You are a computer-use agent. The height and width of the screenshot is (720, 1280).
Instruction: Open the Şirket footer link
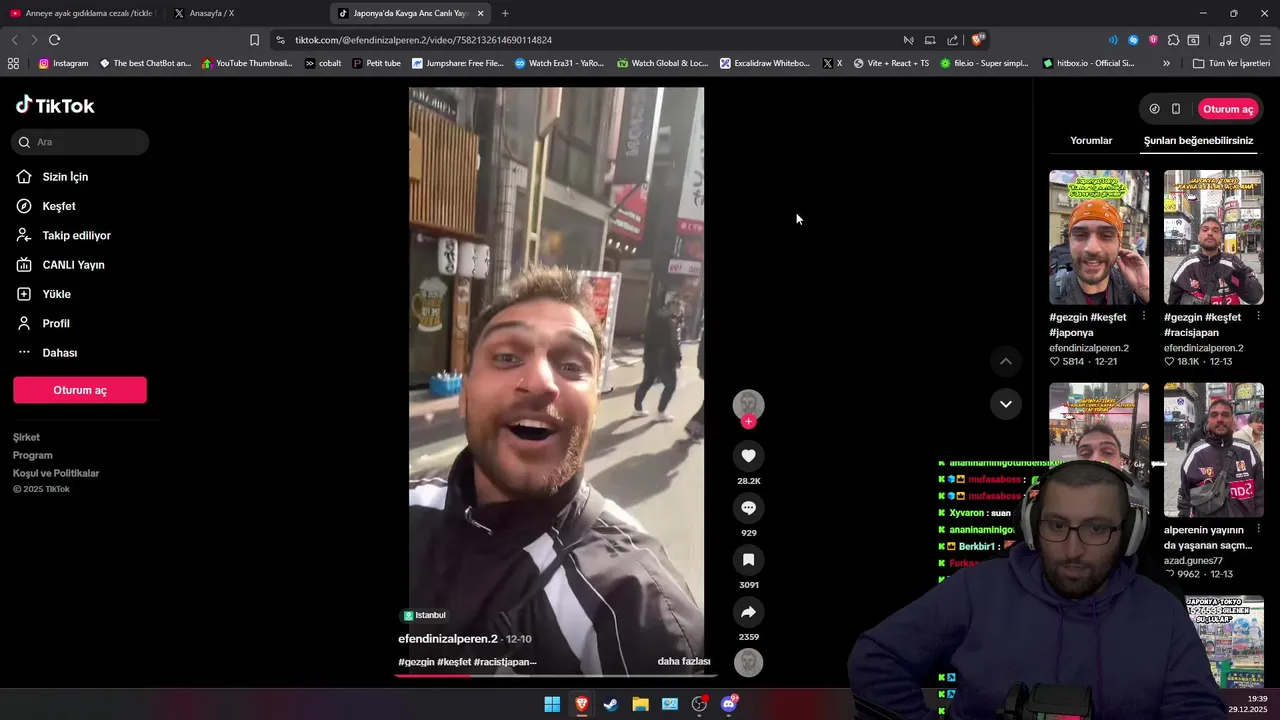click(26, 437)
